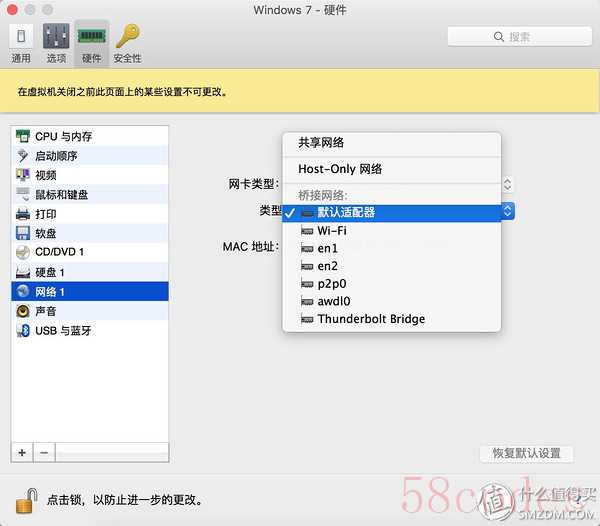Click the plus button to add hardware
This screenshot has width=600, height=526.
(x=22, y=453)
